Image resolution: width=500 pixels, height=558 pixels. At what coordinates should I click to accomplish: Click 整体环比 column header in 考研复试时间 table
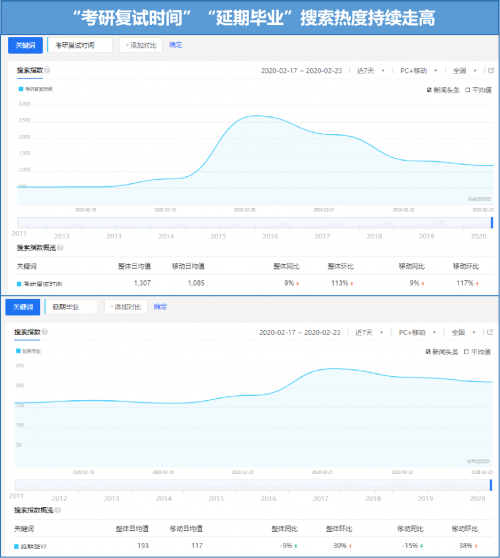[x=341, y=266]
